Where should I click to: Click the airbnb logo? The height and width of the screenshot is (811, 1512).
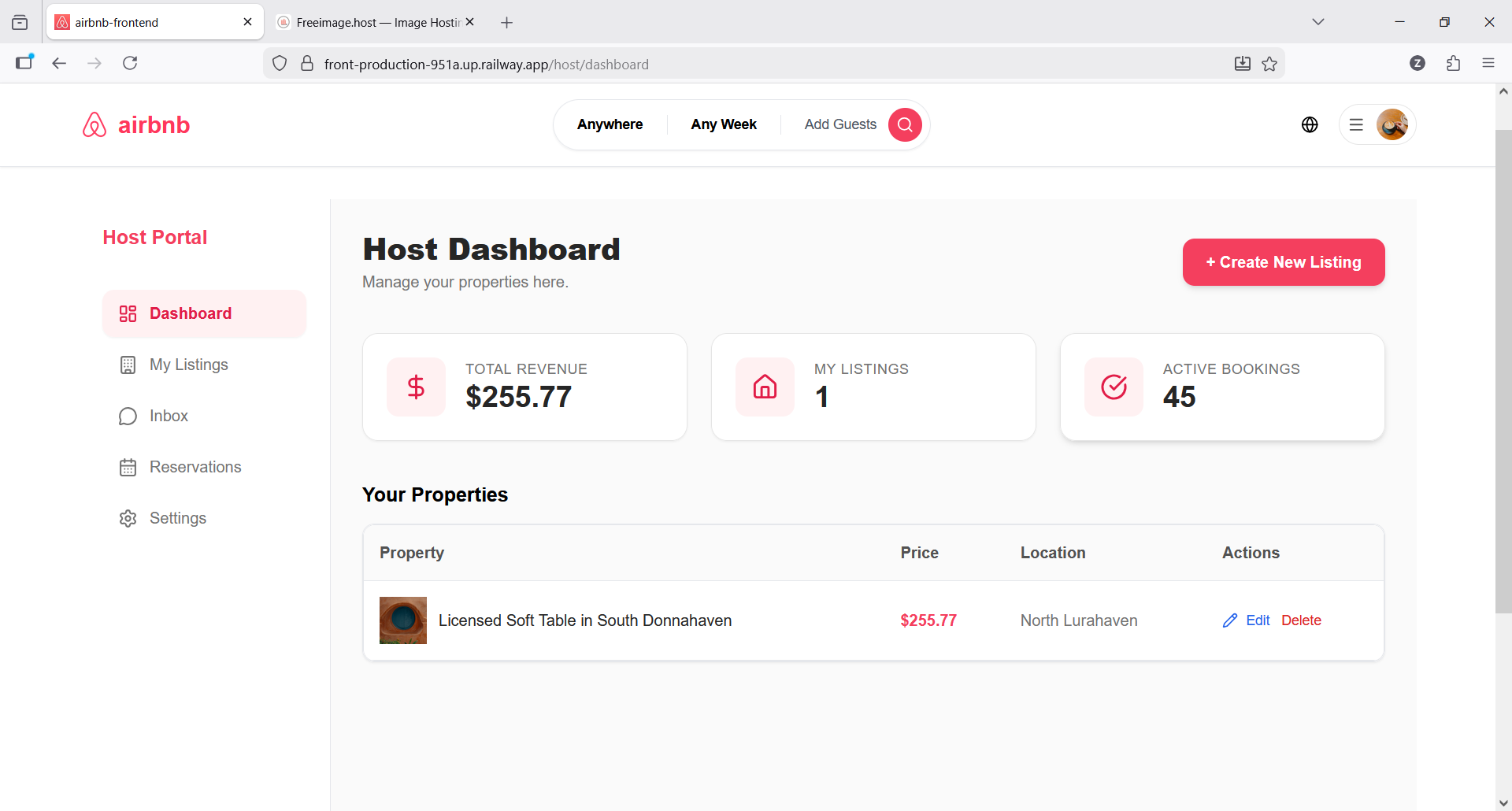(136, 124)
